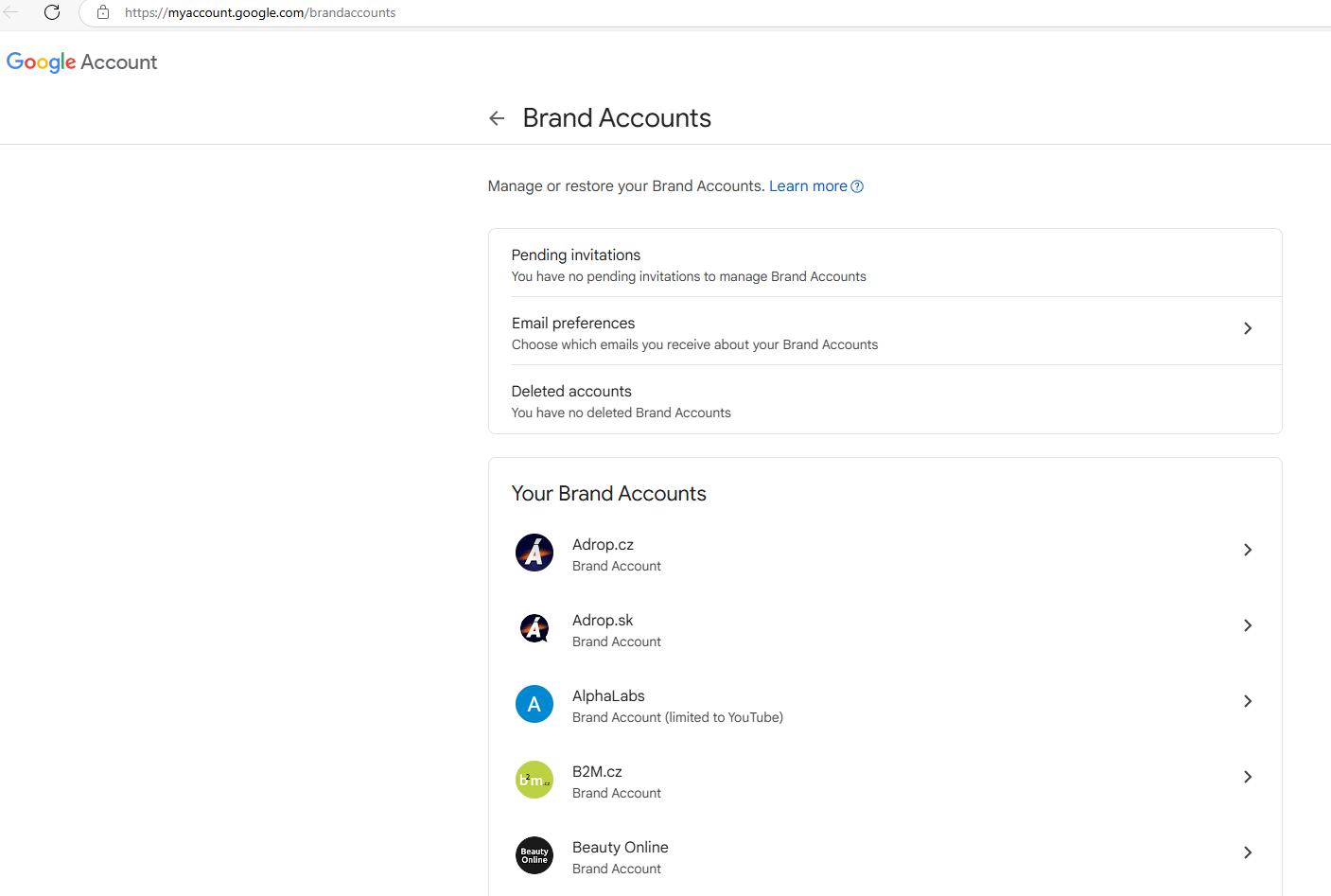Screen dimensions: 1331x896
Task: Click the AlphaLabs blue letter avatar
Action: 534,704
